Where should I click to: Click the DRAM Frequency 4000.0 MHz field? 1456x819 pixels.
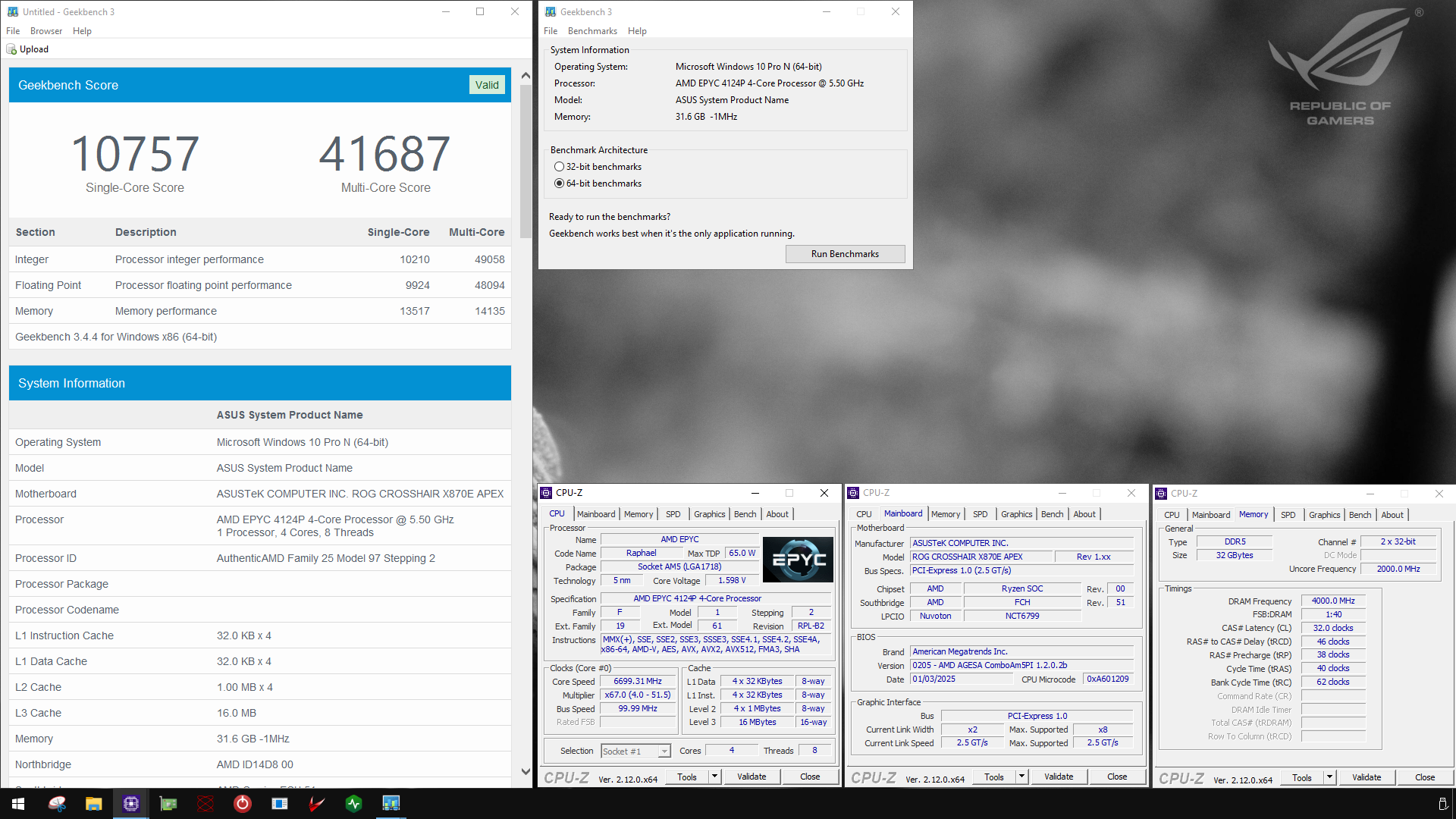[1333, 601]
